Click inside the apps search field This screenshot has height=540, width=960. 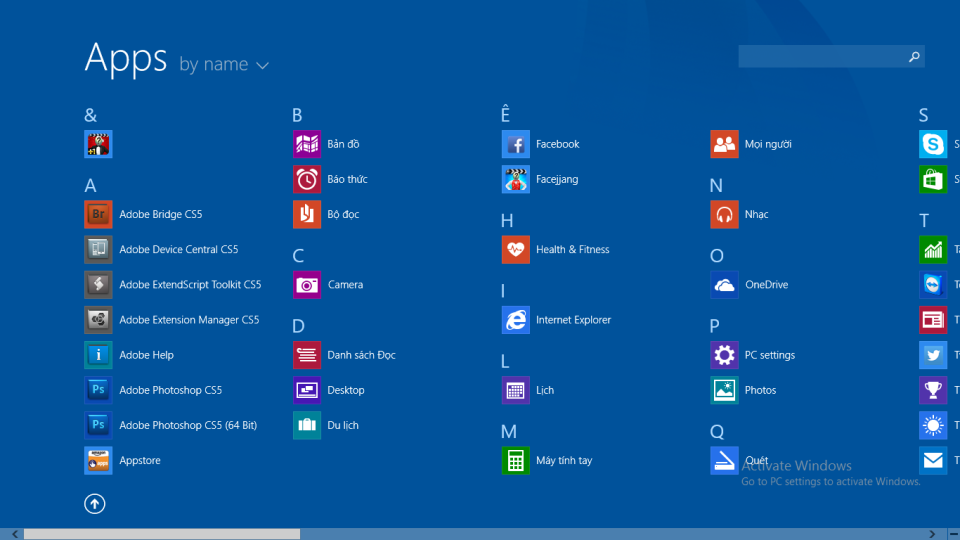(820, 57)
